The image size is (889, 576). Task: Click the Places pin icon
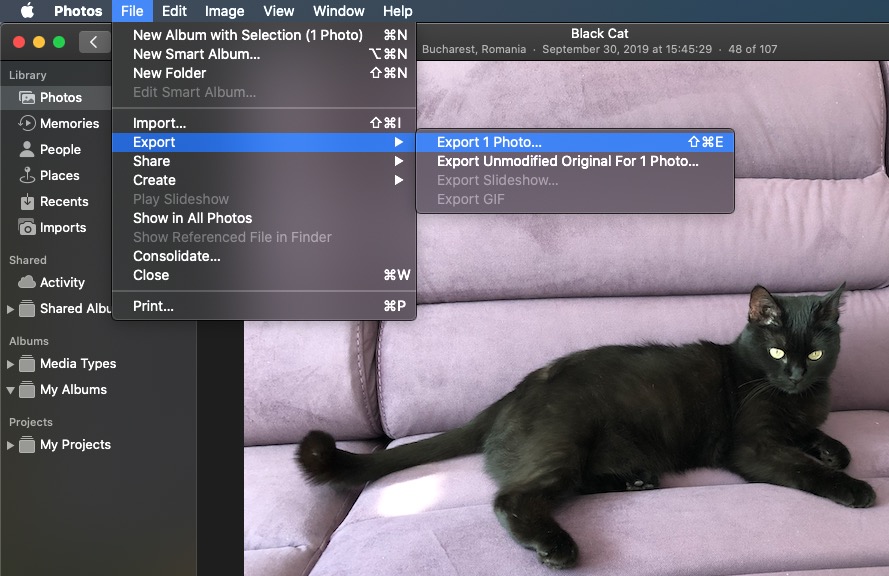click(27, 176)
